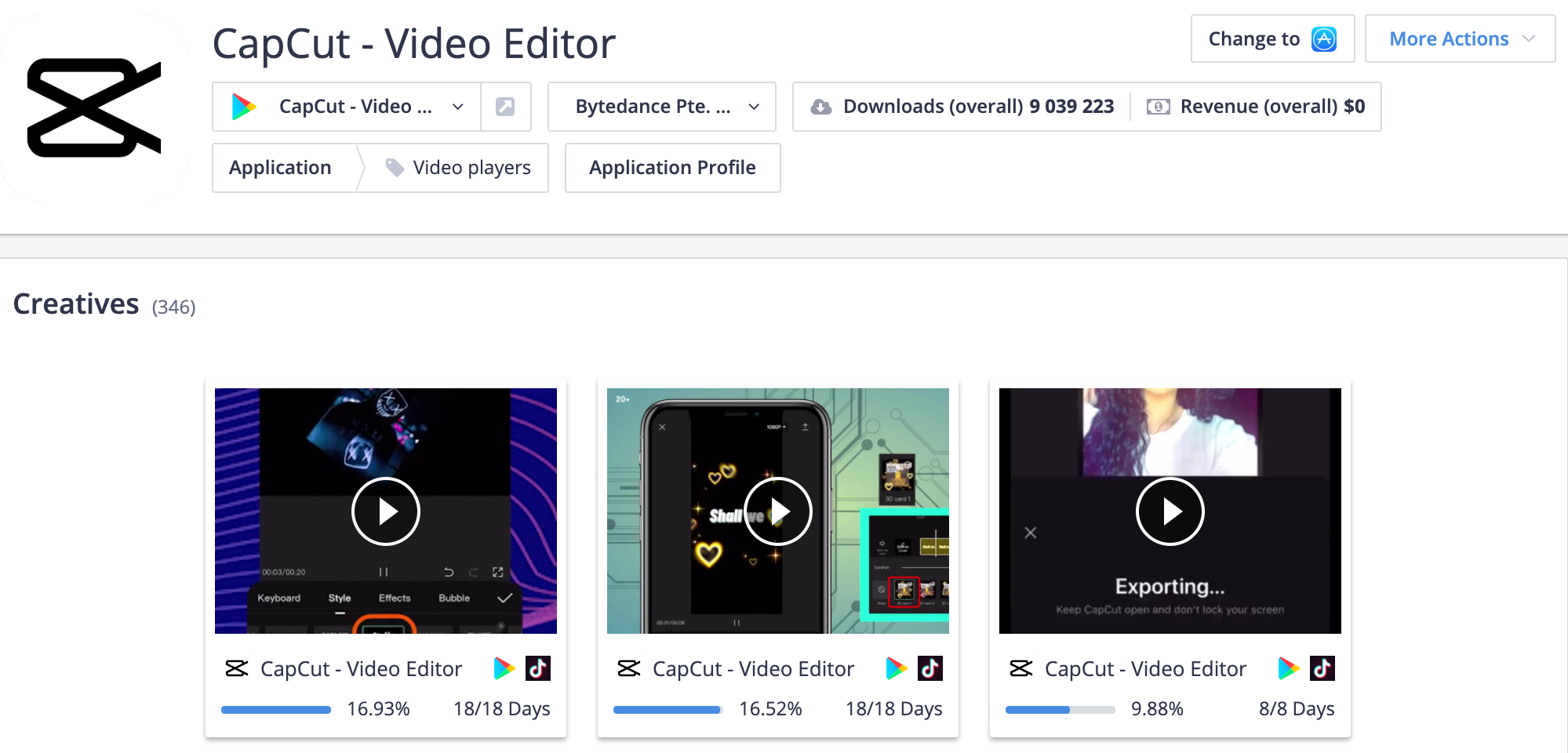Click the (346) creatives count

tap(173, 307)
